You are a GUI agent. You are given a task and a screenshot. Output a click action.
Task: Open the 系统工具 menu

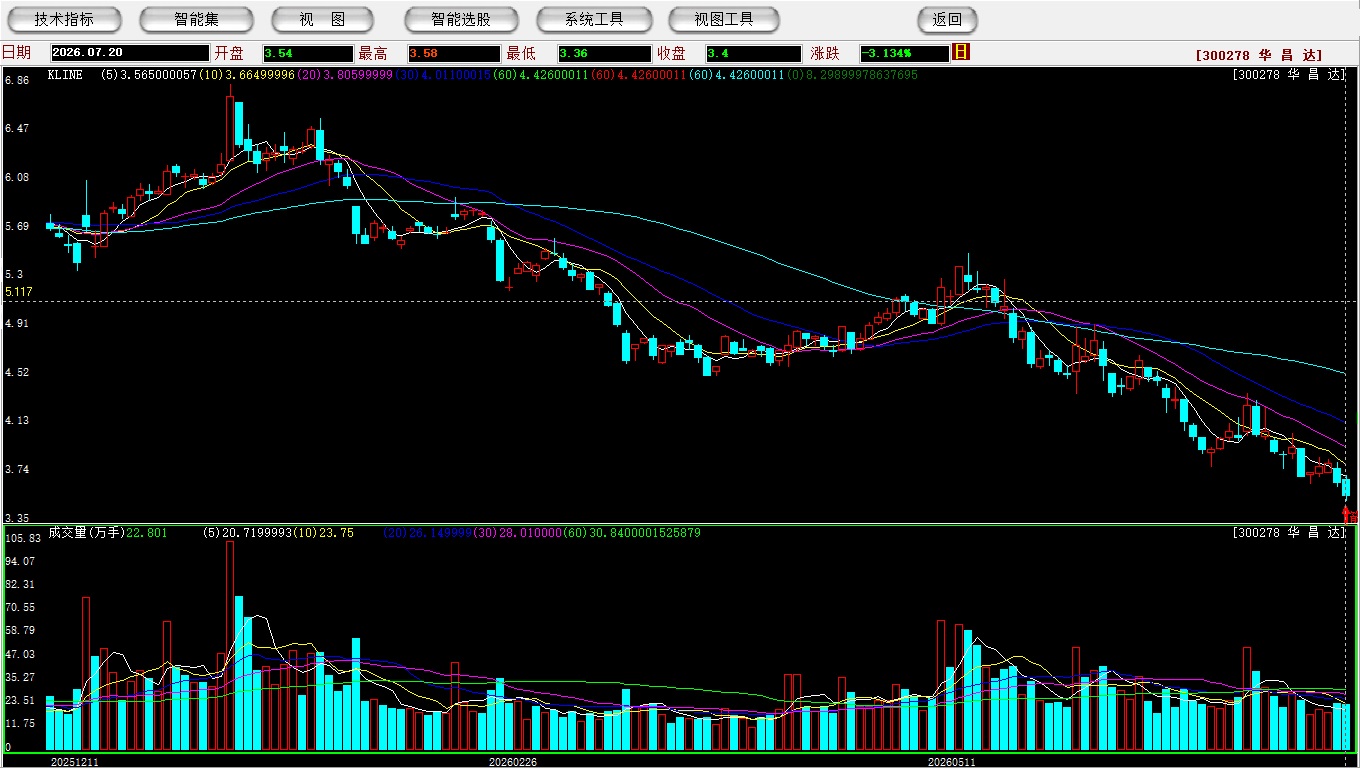594,19
